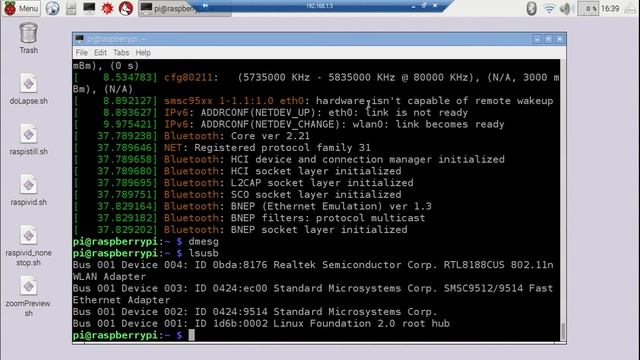Open the volume speaker tray icon
The width and height of the screenshot is (640, 360).
(566, 9)
